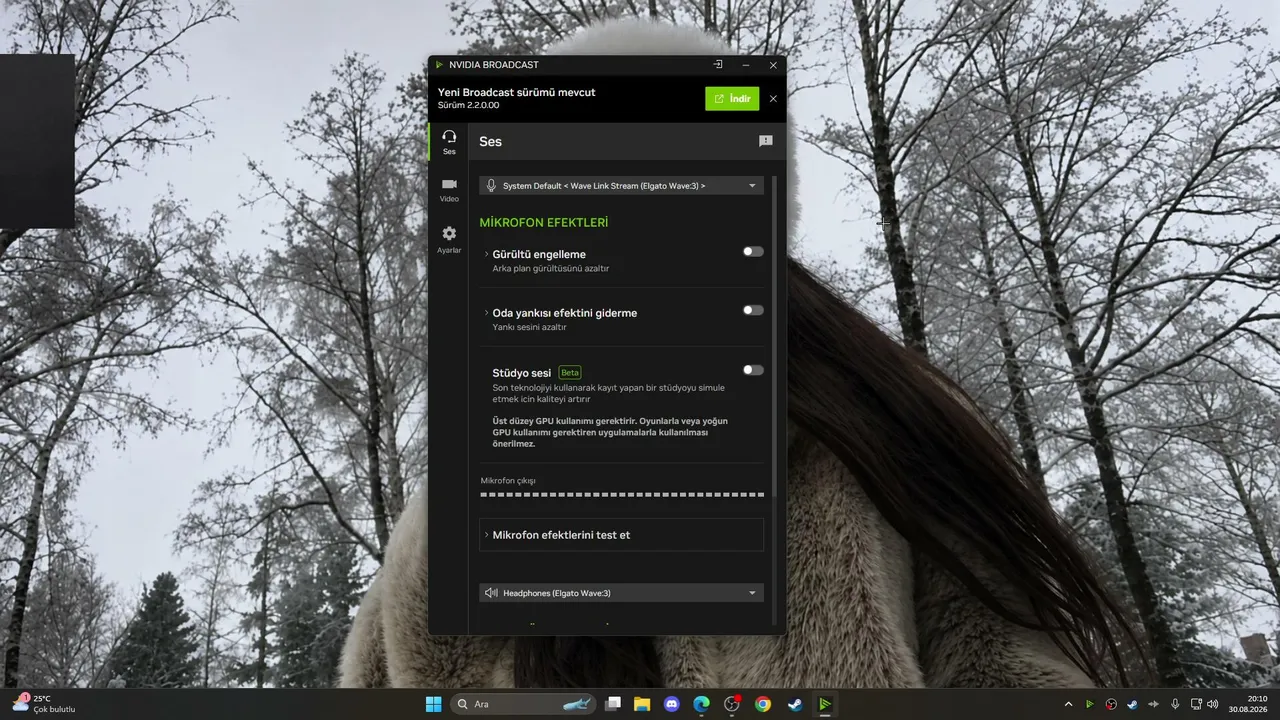Click the feedback icon beside Ses header
The image size is (1280, 720).
766,142
